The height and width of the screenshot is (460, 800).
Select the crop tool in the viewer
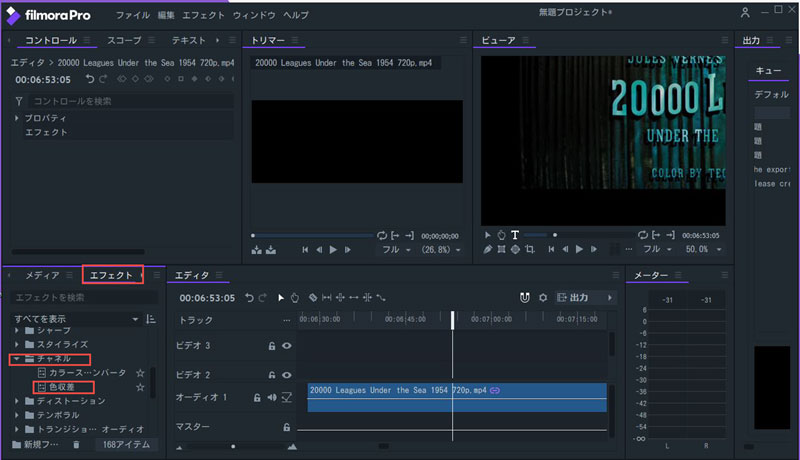tap(530, 249)
